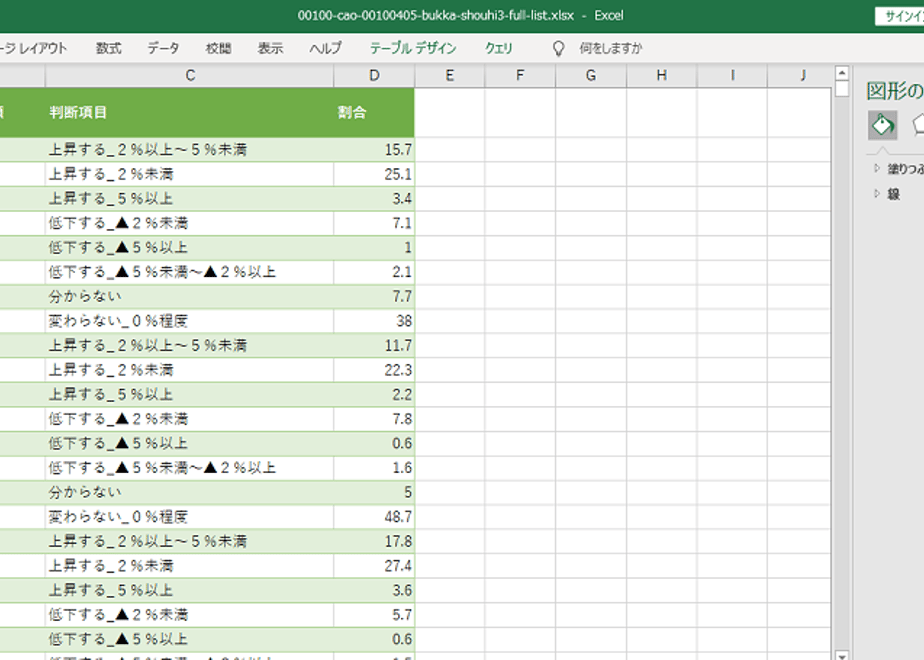Expand the 線 section
This screenshot has width=924, height=660.
(887, 194)
